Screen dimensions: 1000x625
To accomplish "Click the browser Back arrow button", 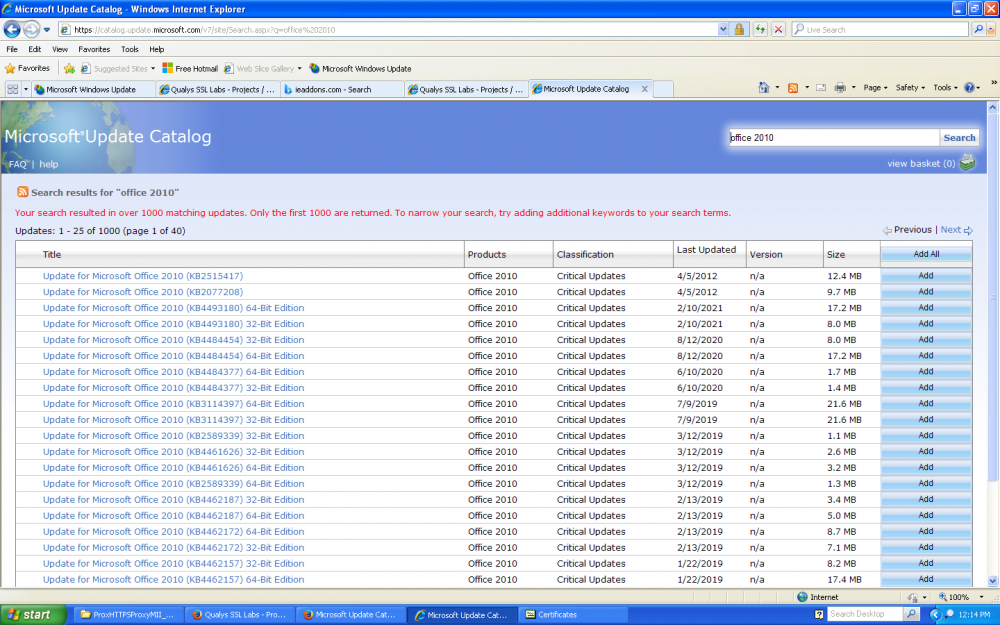I will (13, 30).
